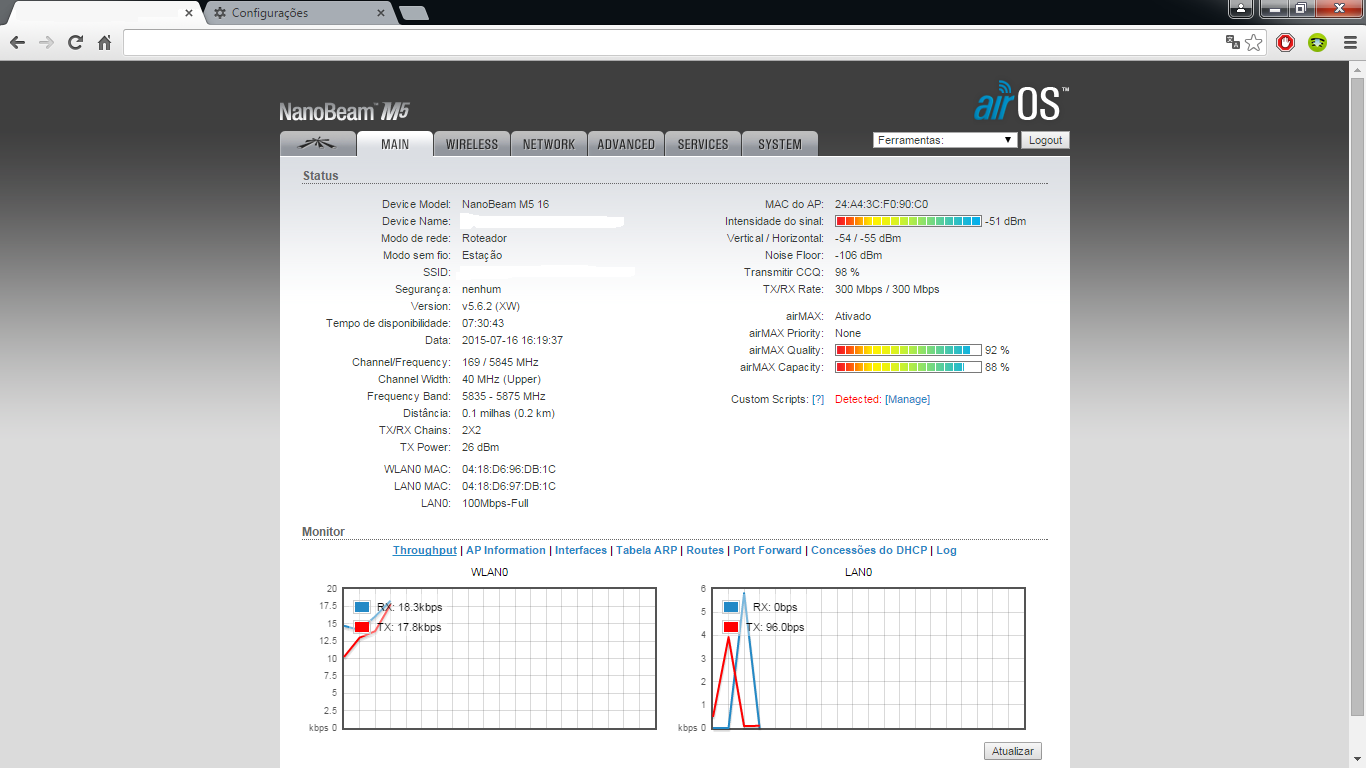Click TX/RX rate 300 Mbps / 300 Mbps
Viewport: 1366px width, 768px height.
pos(887,289)
